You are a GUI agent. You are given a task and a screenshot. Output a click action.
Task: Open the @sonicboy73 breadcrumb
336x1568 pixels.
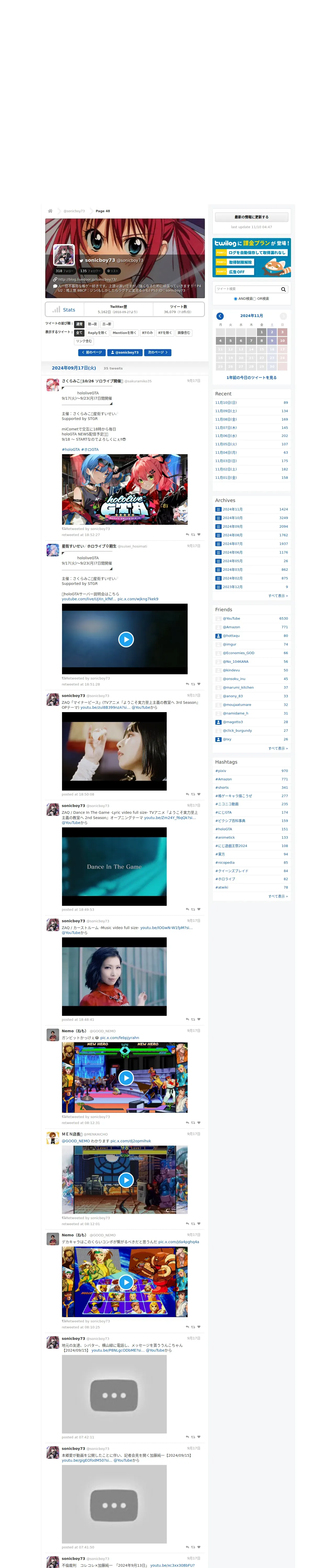tap(74, 211)
